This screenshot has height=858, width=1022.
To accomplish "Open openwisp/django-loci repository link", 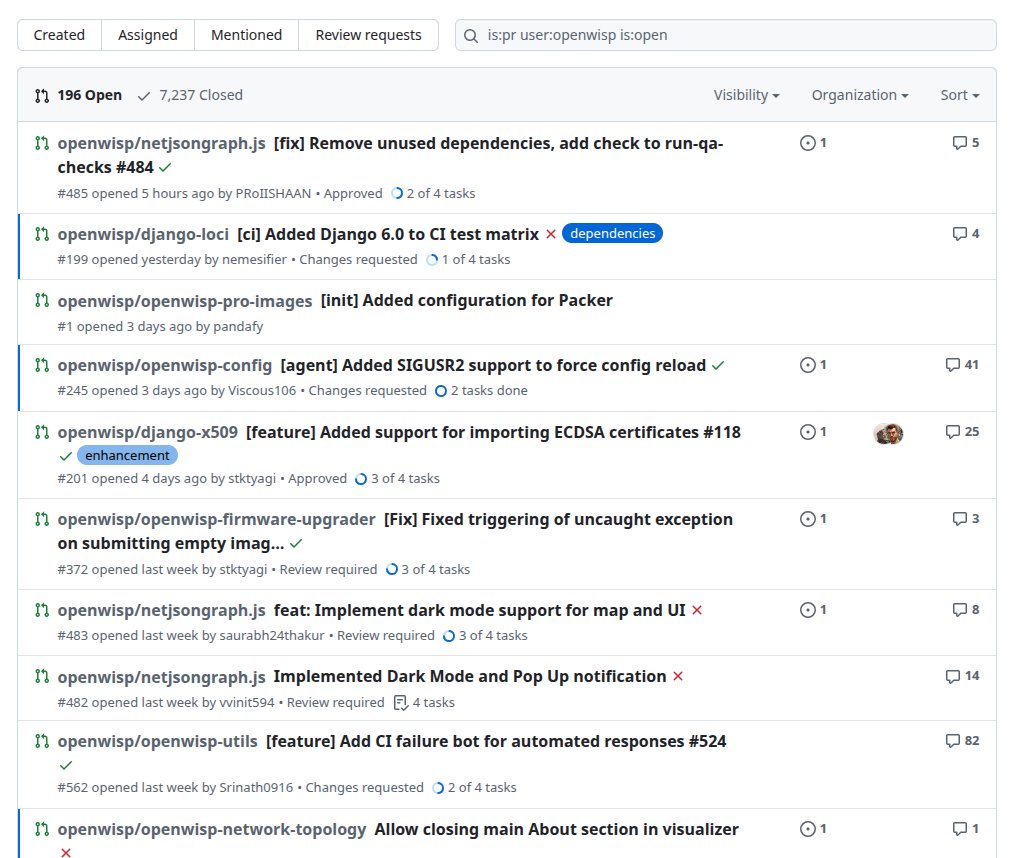I will [x=143, y=234].
